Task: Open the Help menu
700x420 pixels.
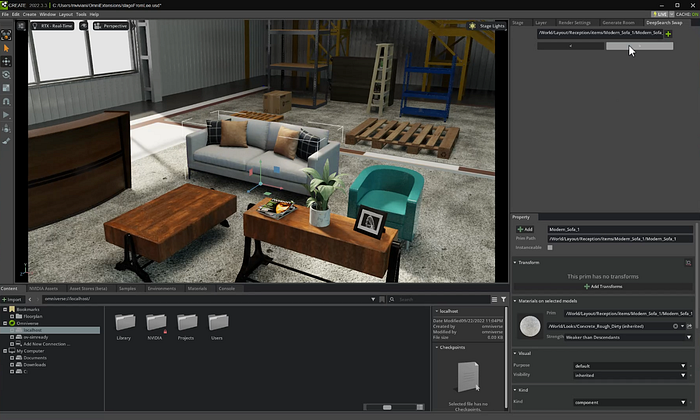Action: pos(94,14)
